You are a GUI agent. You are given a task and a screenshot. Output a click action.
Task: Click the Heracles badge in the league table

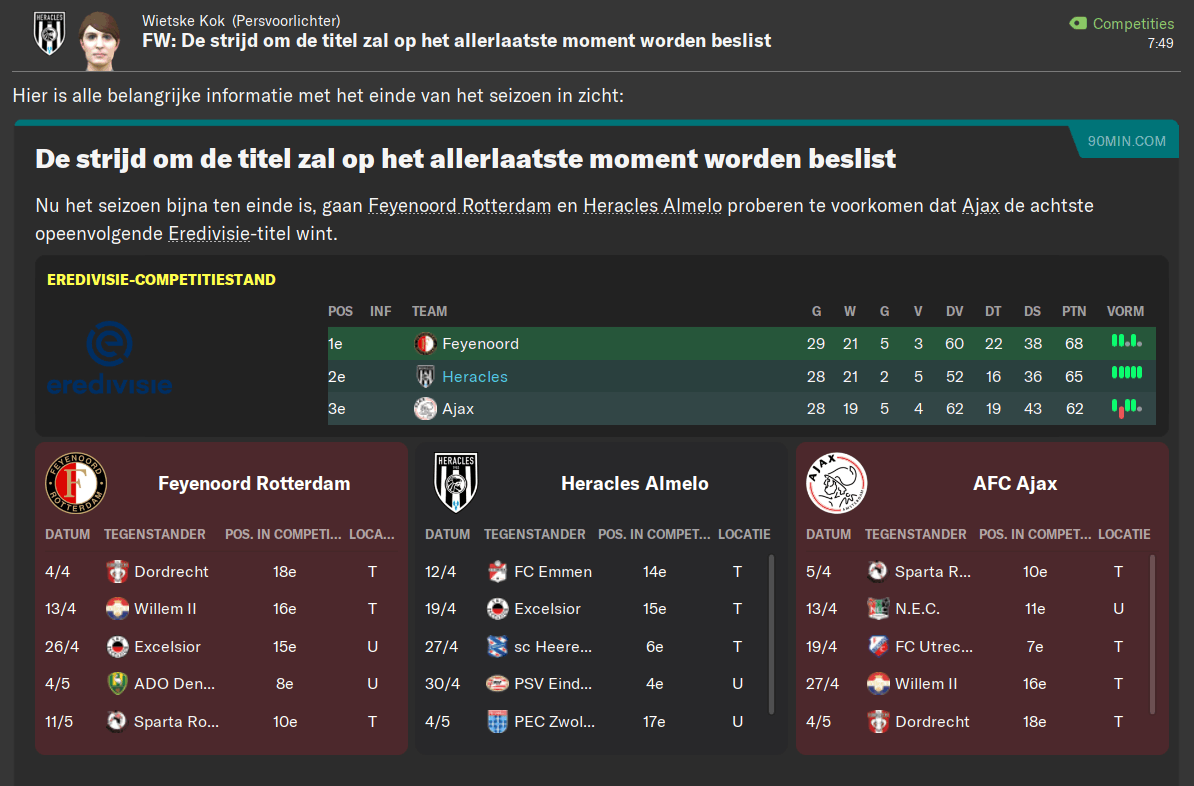point(425,377)
